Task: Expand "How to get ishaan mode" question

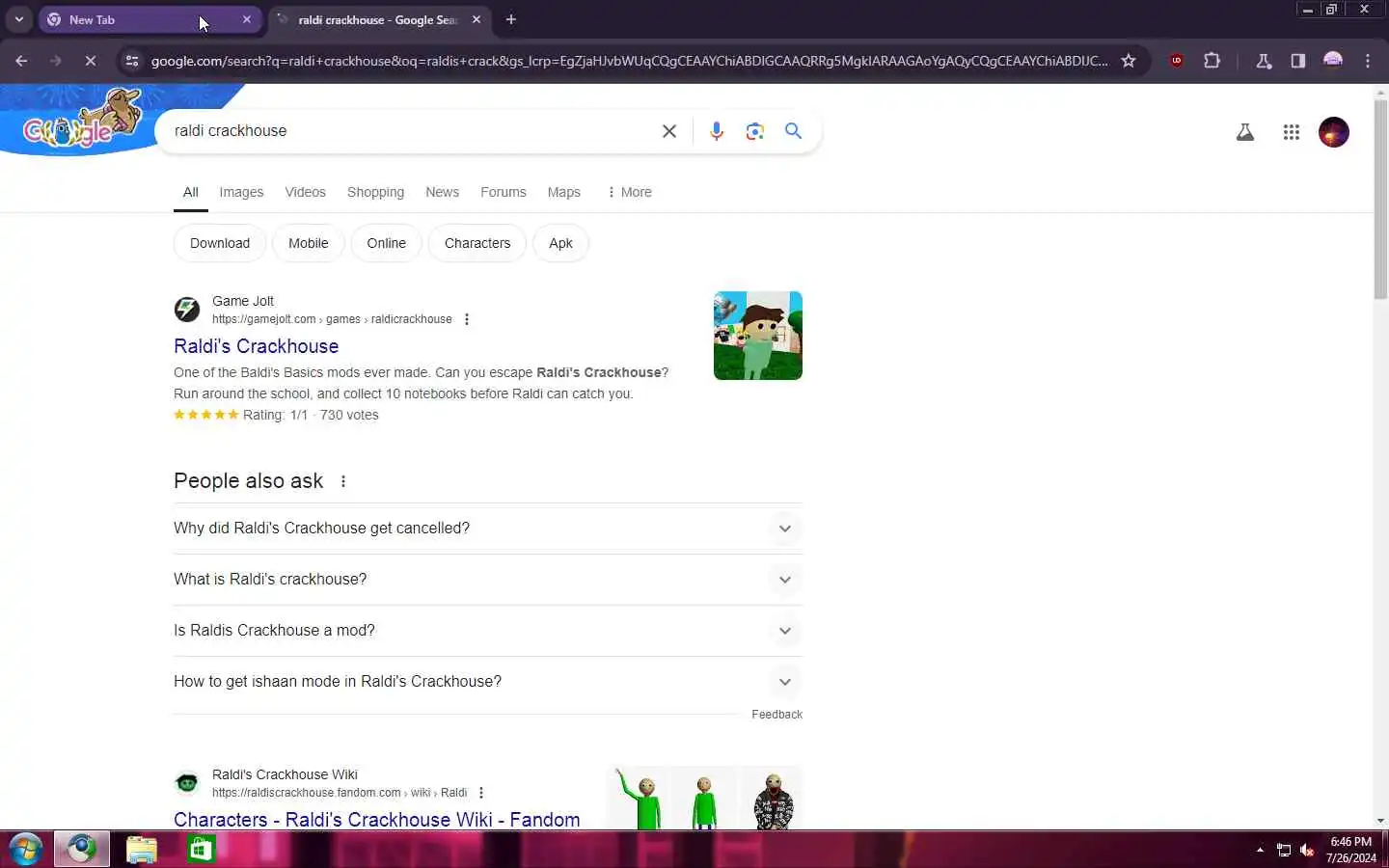Action: pos(488,682)
